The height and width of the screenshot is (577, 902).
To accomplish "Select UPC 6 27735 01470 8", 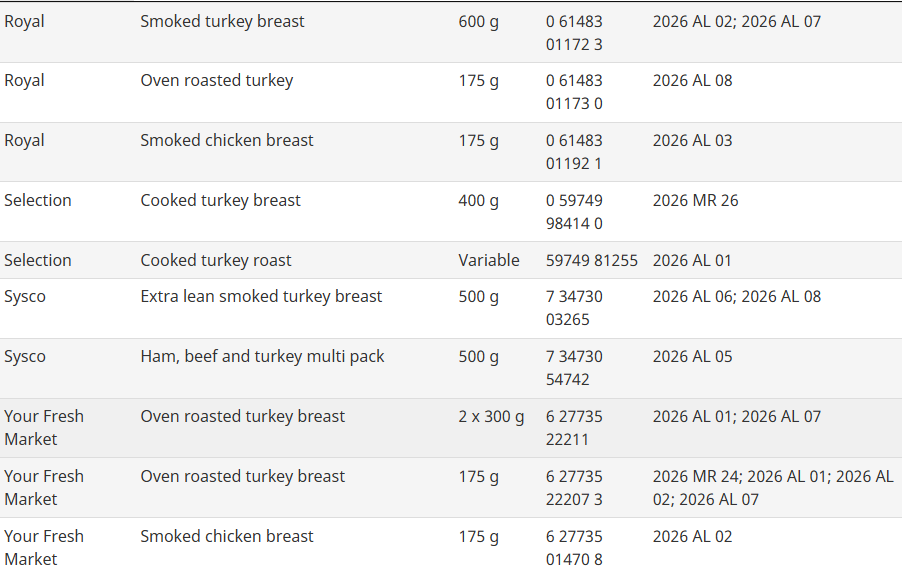I will point(574,548).
